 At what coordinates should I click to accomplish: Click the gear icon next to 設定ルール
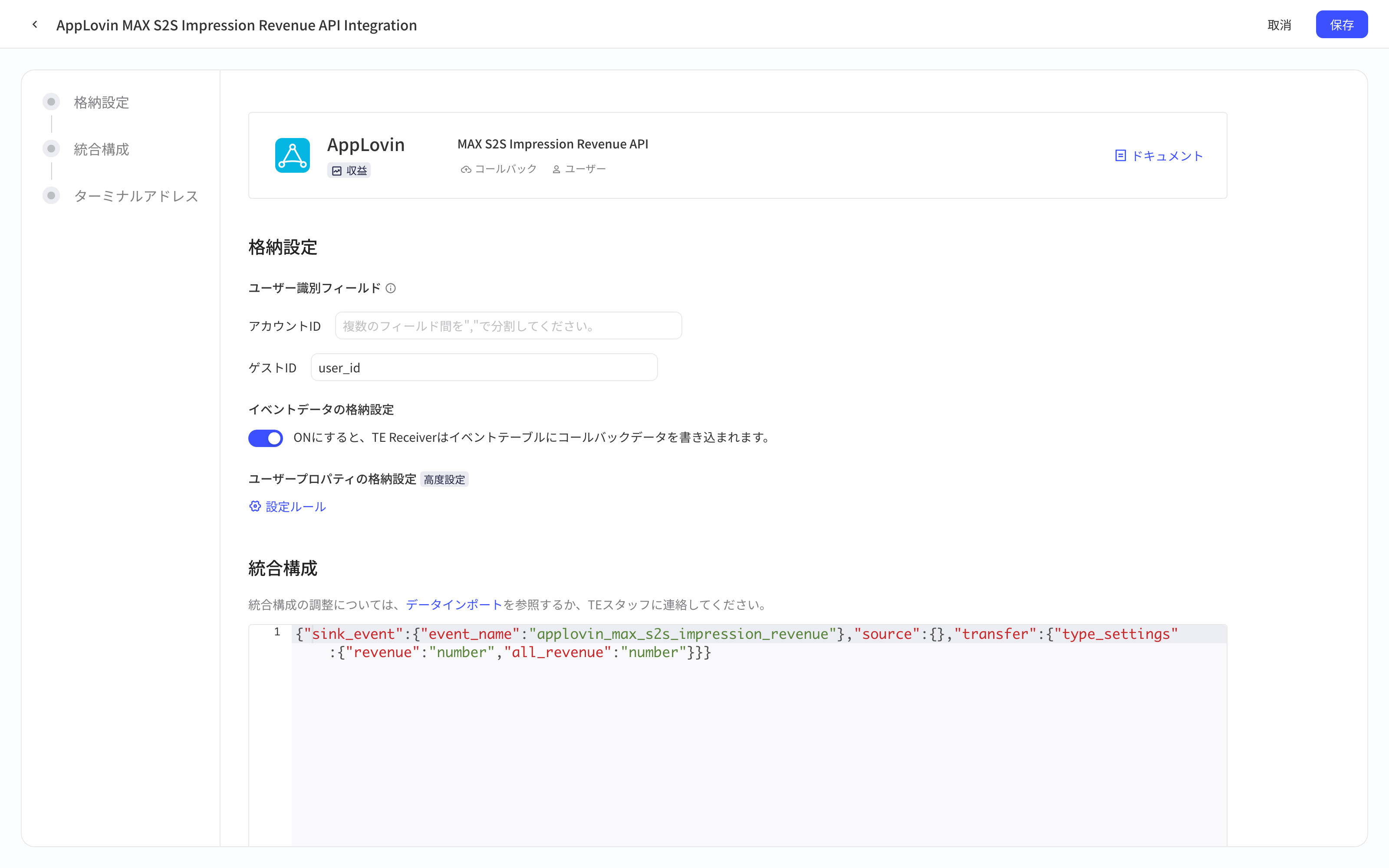tap(255, 506)
